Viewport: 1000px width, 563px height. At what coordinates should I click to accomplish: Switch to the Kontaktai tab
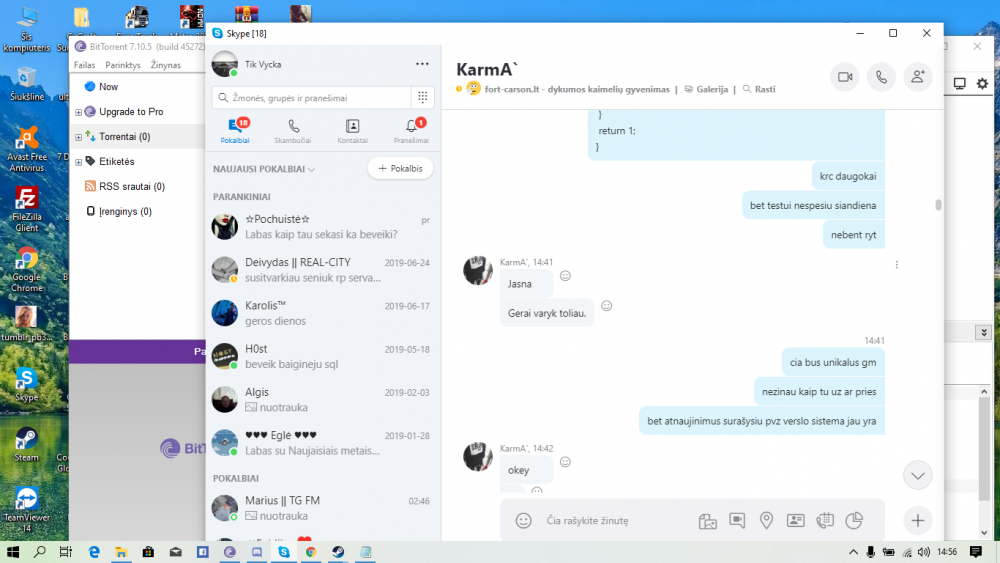352,131
